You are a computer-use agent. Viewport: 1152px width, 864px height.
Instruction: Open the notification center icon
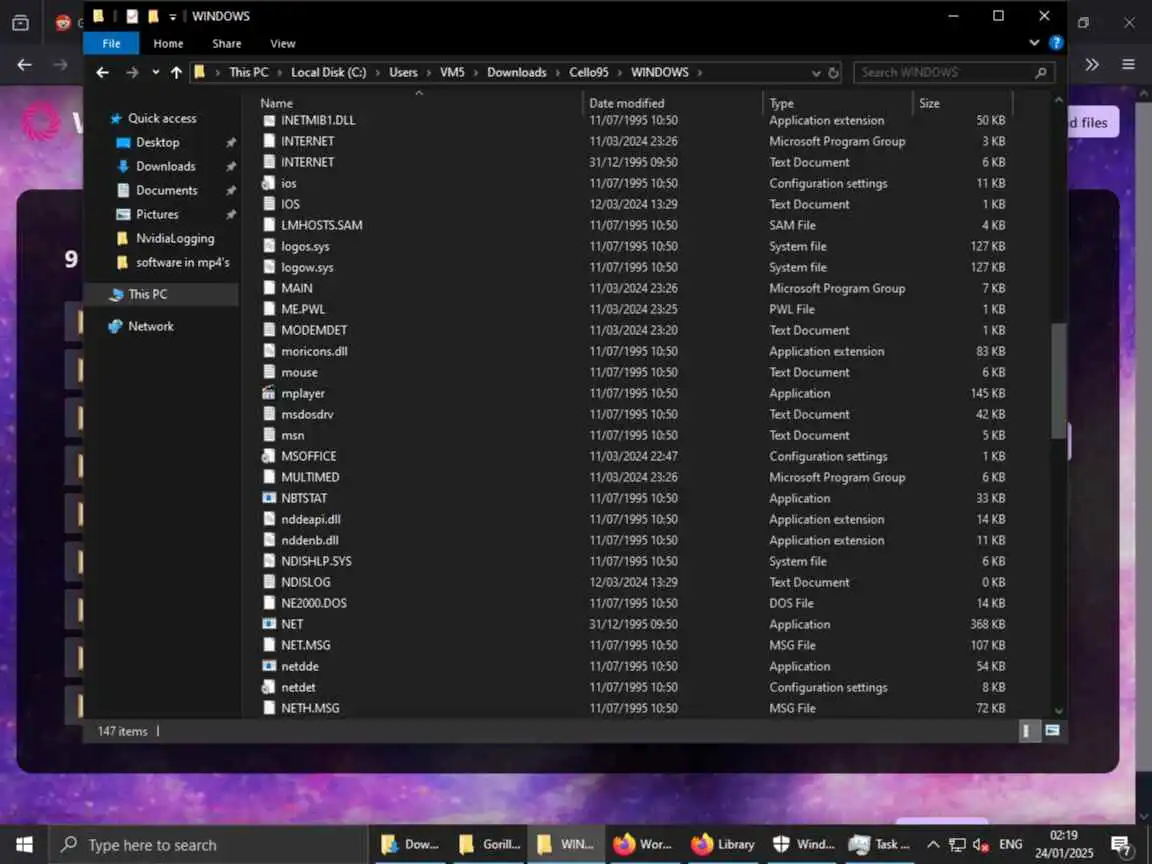[x=1121, y=846]
